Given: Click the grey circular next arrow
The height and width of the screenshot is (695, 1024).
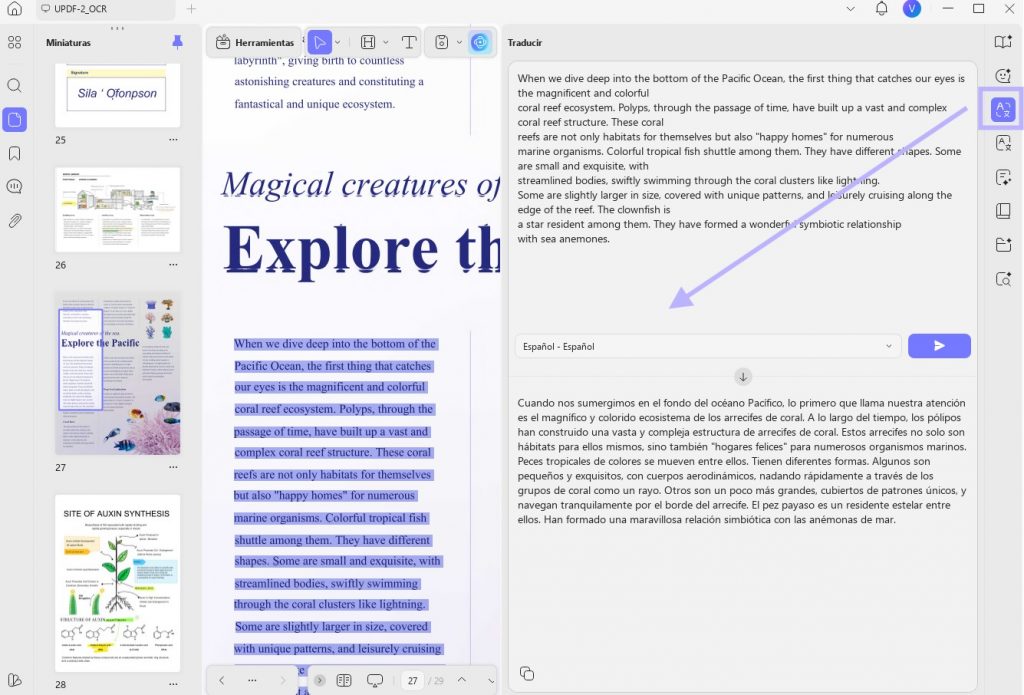Looking at the screenshot, I should pyautogui.click(x=319, y=681).
